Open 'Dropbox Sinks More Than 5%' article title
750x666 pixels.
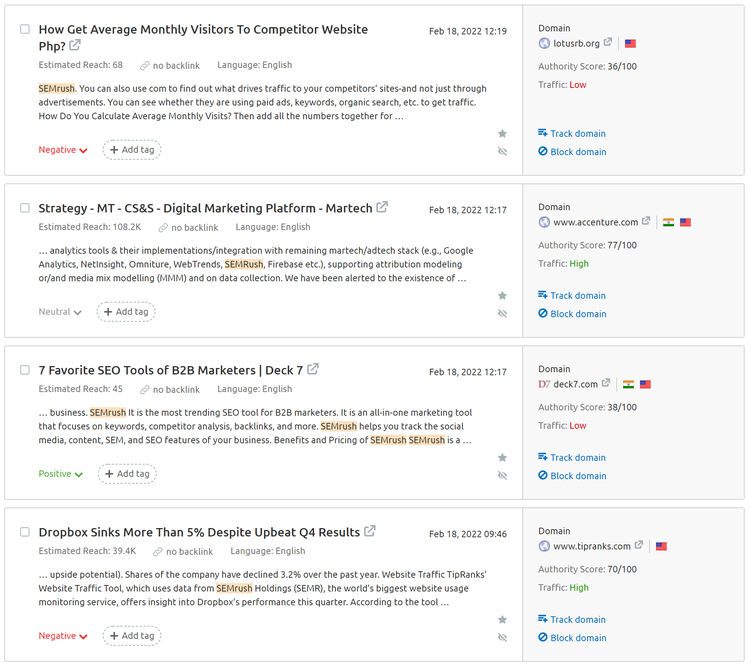199,533
